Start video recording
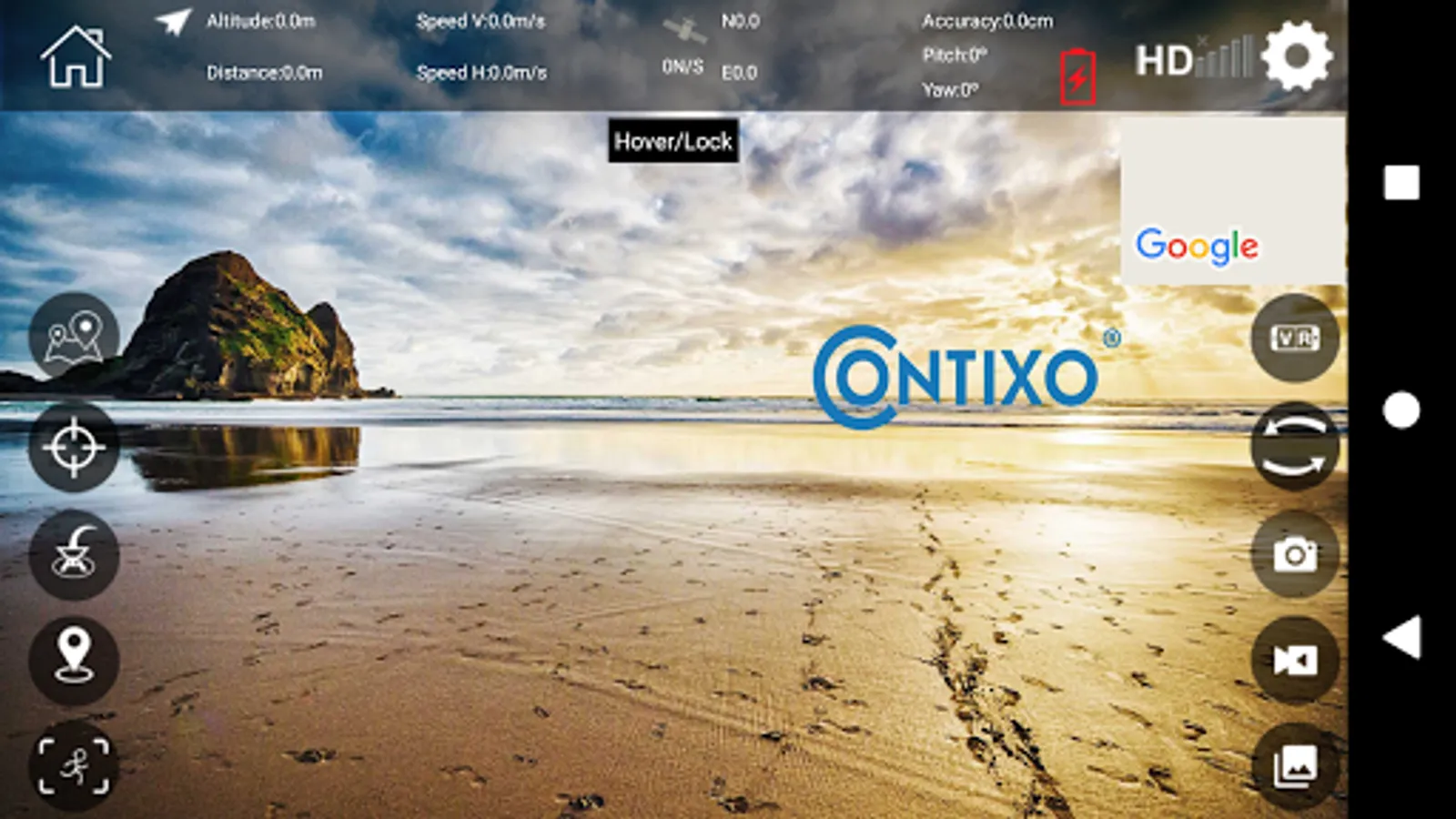 point(1295,660)
